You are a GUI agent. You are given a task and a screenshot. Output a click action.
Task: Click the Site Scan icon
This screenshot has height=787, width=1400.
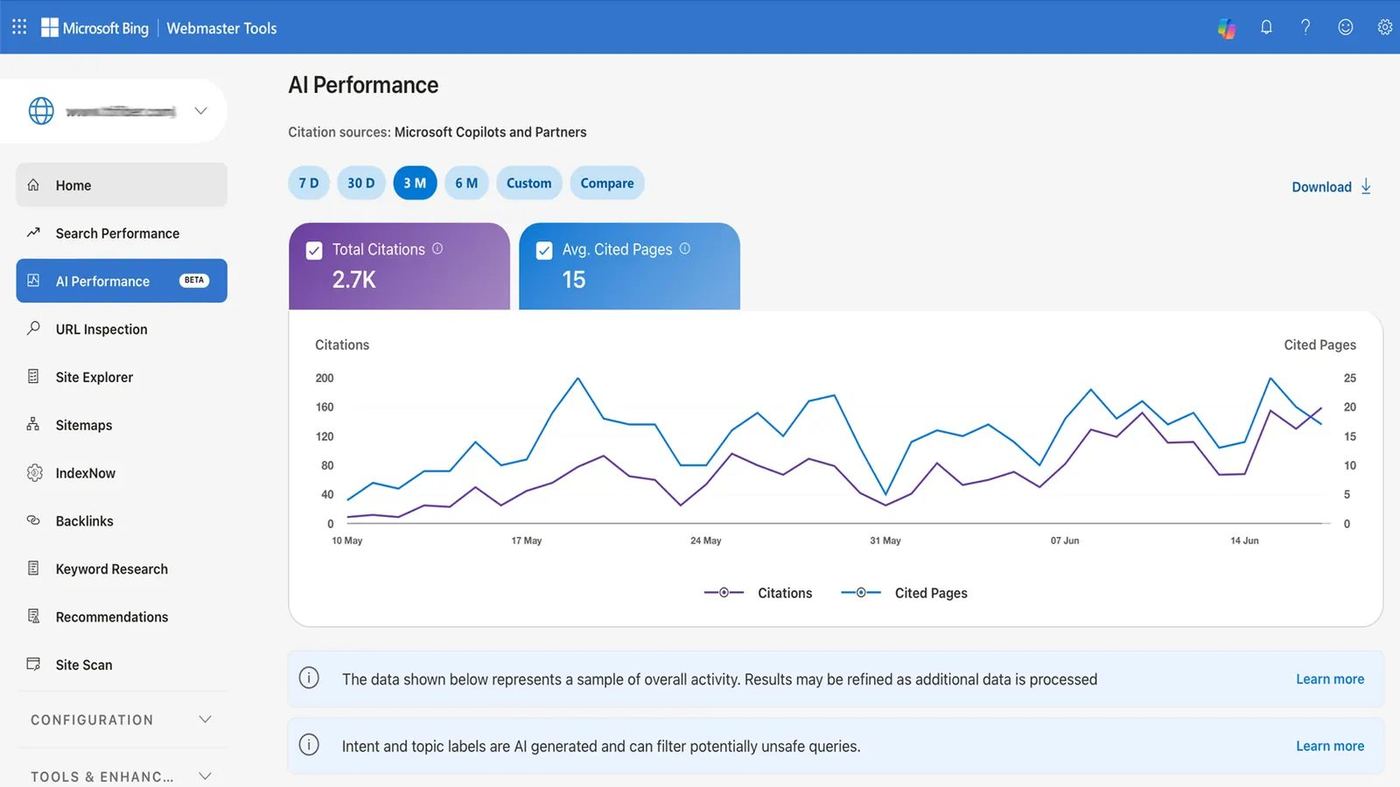[33, 664]
